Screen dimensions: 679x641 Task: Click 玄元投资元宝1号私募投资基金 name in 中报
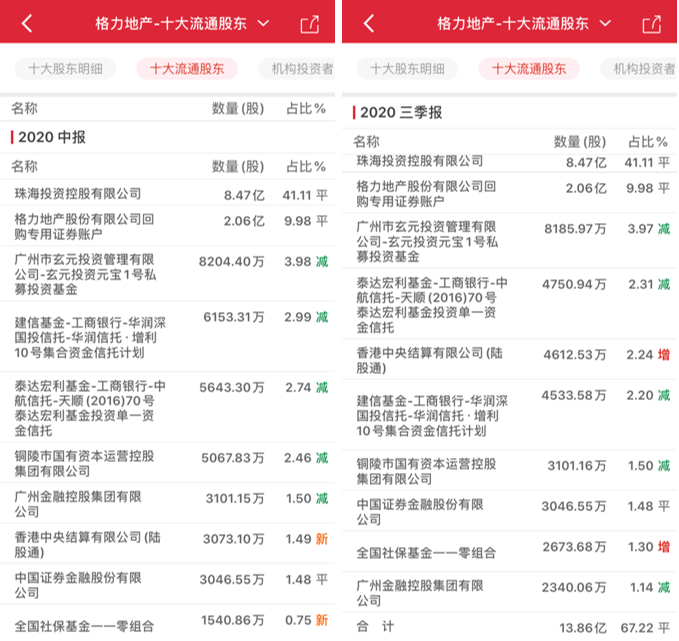tap(85, 274)
